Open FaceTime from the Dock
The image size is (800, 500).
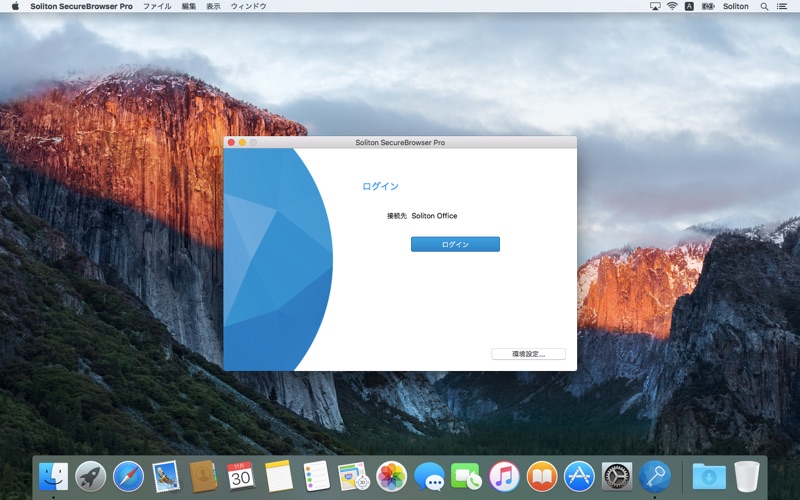click(x=466, y=477)
